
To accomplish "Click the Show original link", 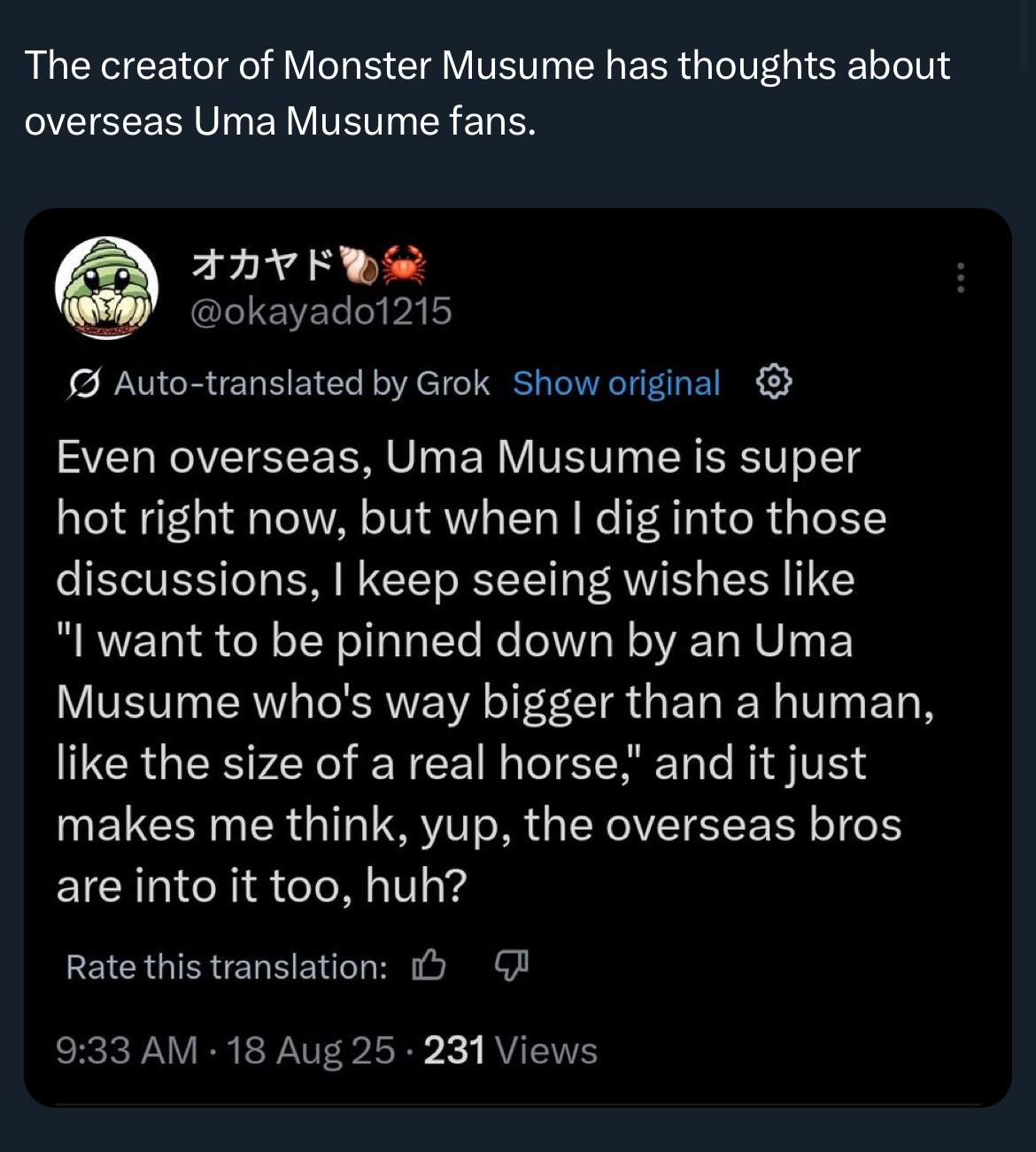I will pyautogui.click(x=616, y=383).
